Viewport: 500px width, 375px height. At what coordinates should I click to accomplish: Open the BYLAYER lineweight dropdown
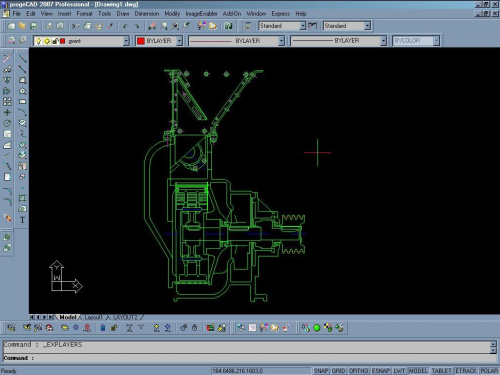coord(338,41)
